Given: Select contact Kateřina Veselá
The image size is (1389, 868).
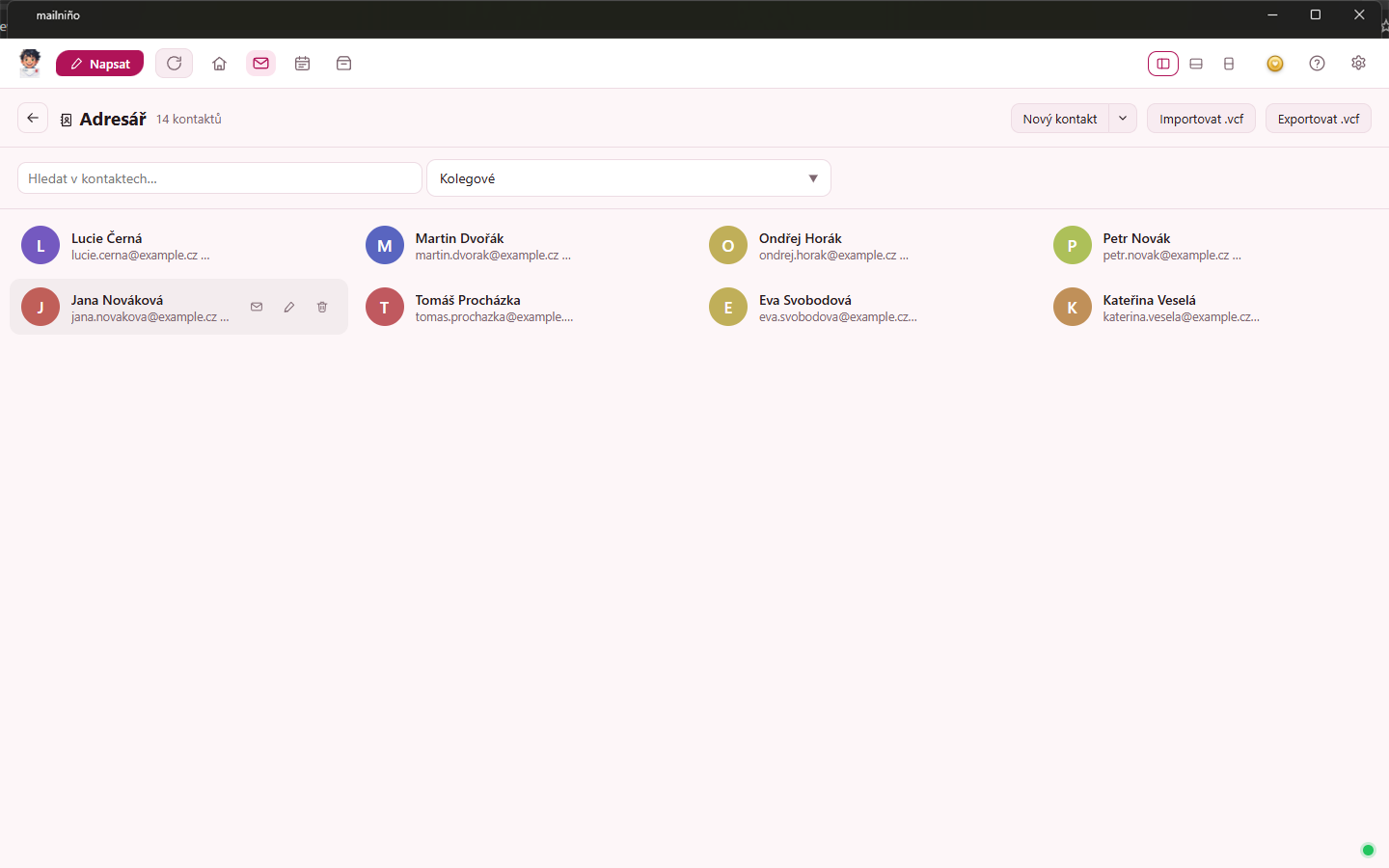Looking at the screenshot, I should pos(1211,308).
